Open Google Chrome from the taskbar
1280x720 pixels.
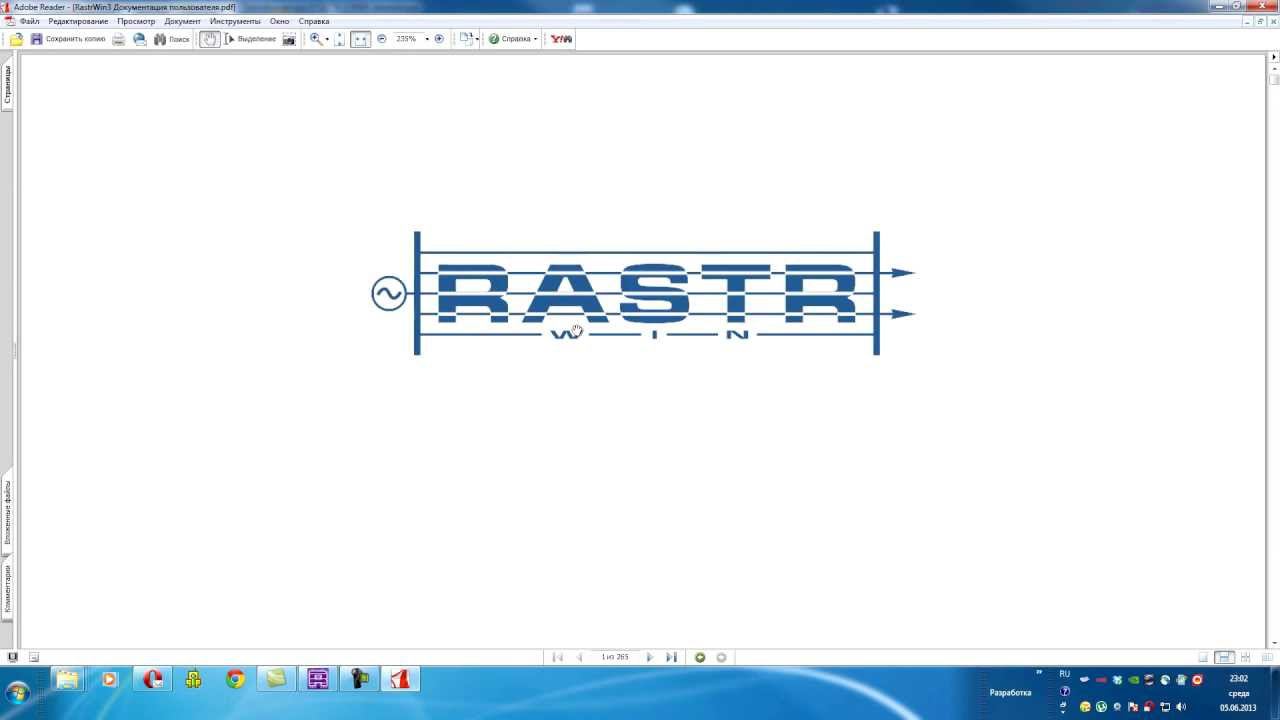tap(235, 680)
